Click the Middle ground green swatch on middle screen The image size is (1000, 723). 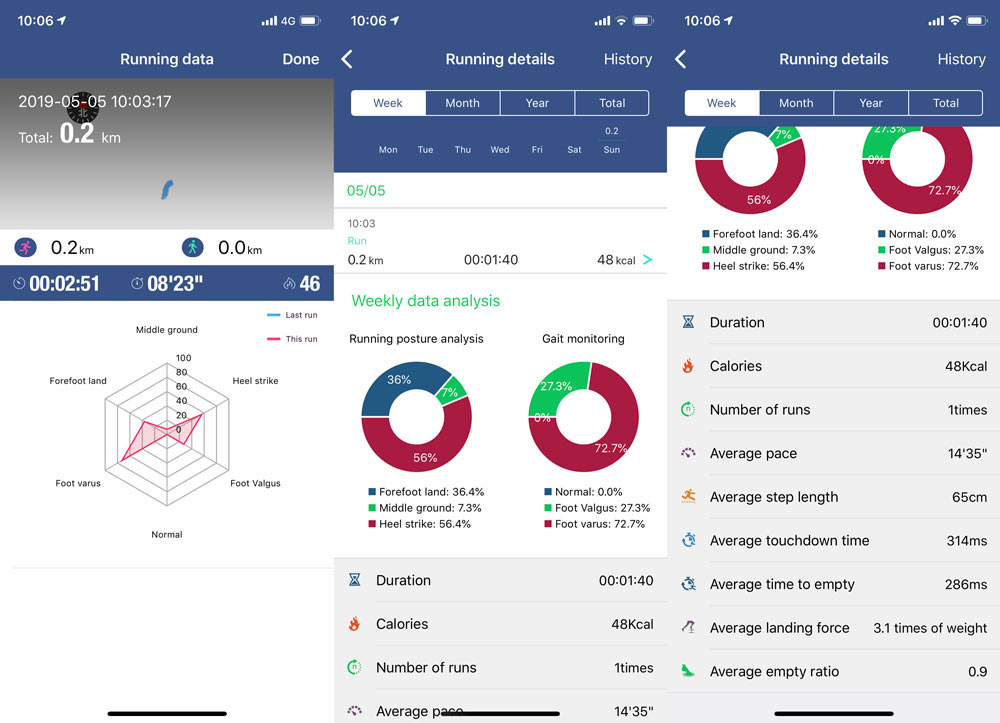click(x=372, y=508)
